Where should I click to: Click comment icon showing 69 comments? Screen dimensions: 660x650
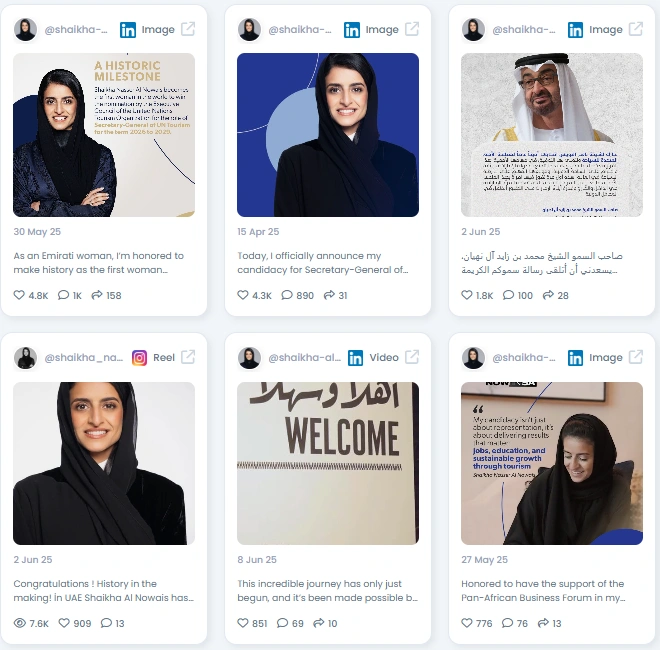coord(282,623)
